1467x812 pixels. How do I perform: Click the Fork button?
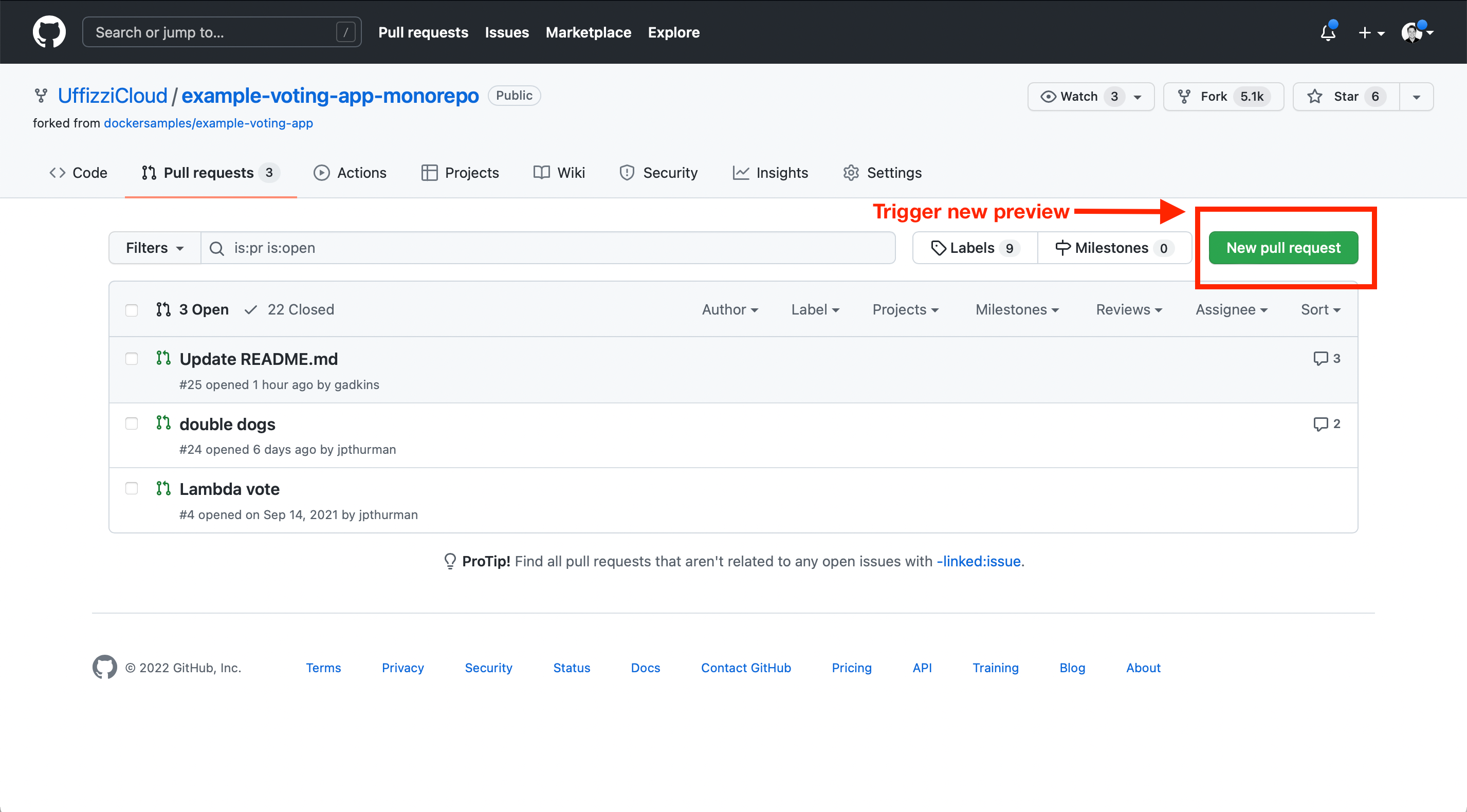click(1223, 97)
